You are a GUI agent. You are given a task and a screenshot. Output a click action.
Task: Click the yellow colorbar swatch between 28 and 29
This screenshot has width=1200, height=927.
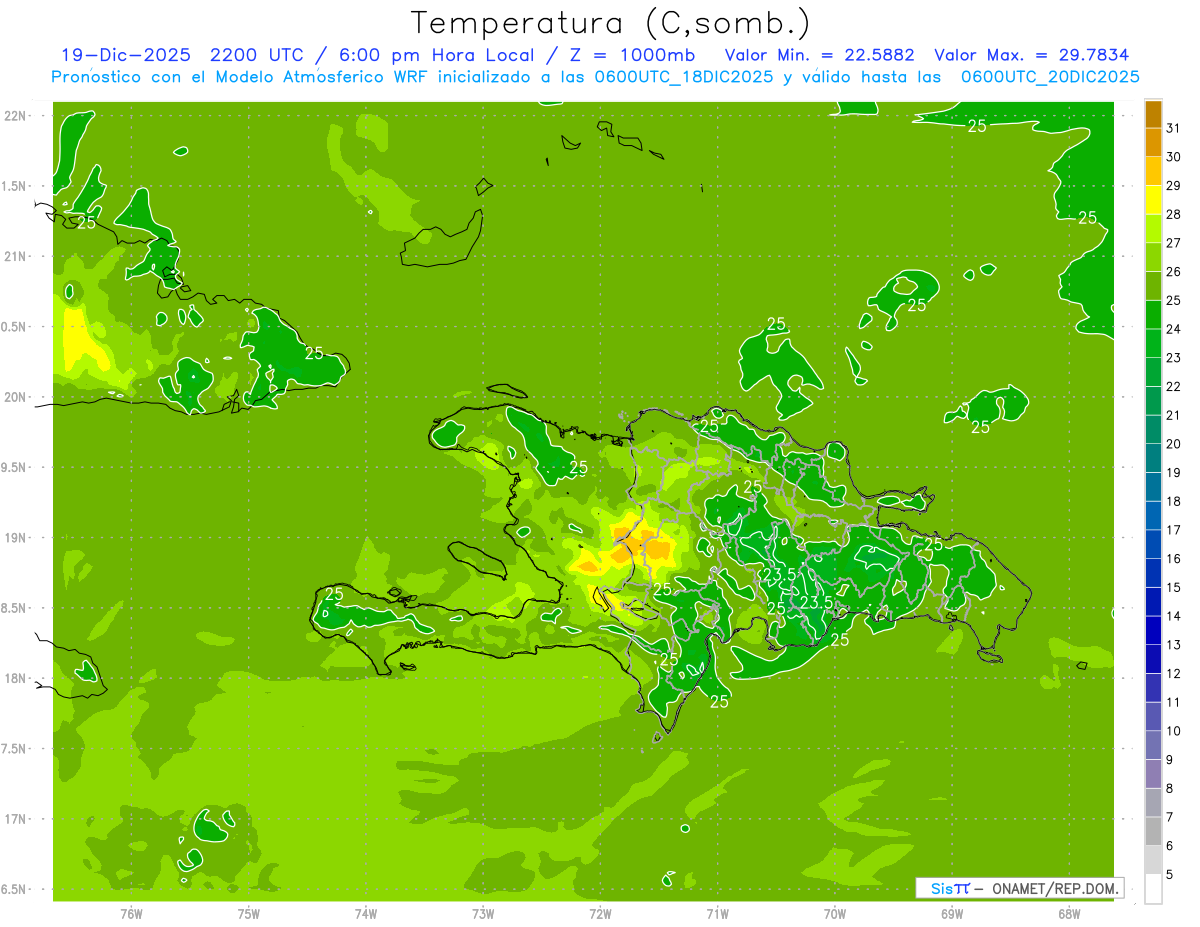pos(1153,199)
